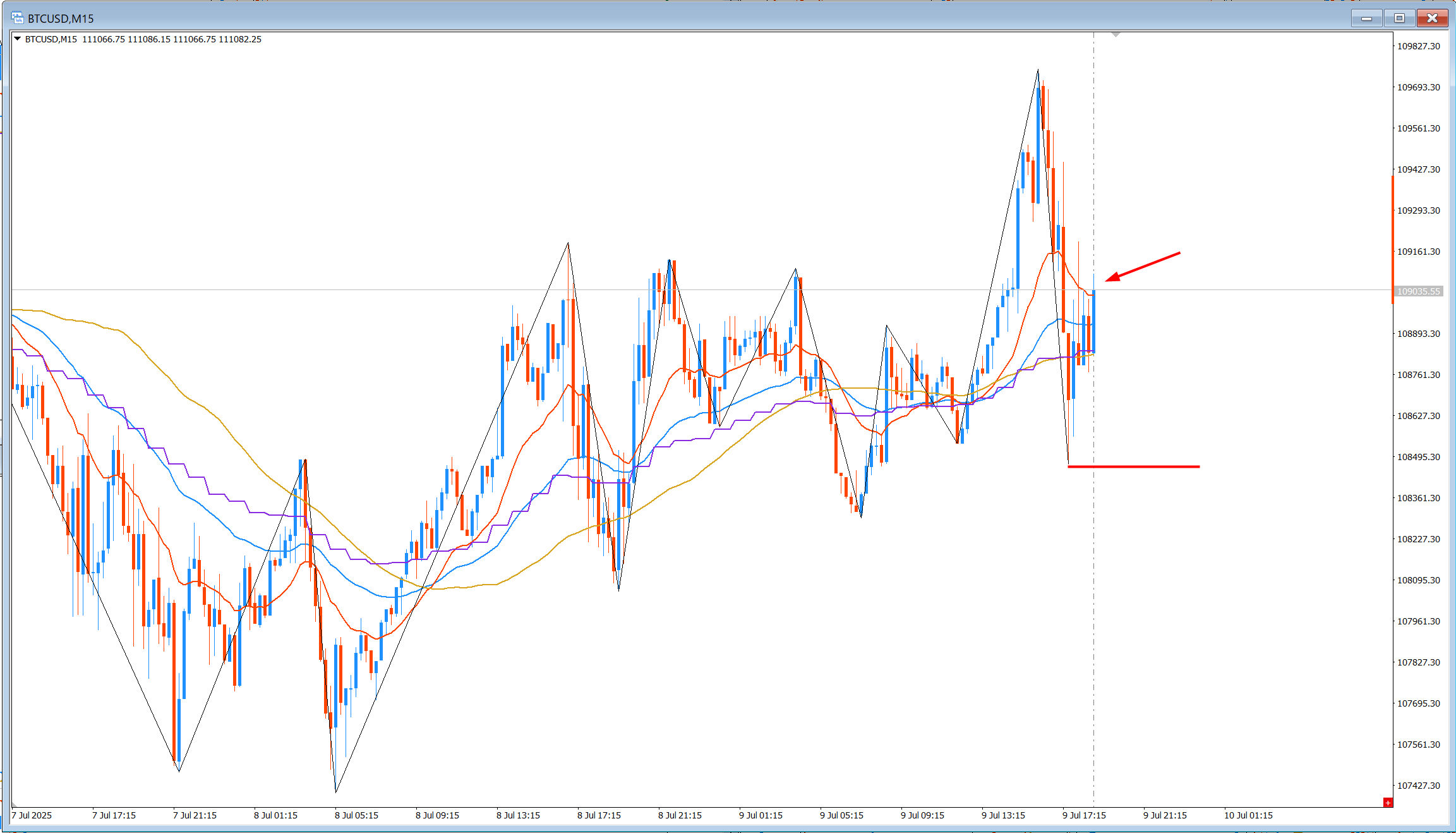The image size is (1456, 833).
Task: Click price scale label 109693.30
Action: click(x=1419, y=87)
